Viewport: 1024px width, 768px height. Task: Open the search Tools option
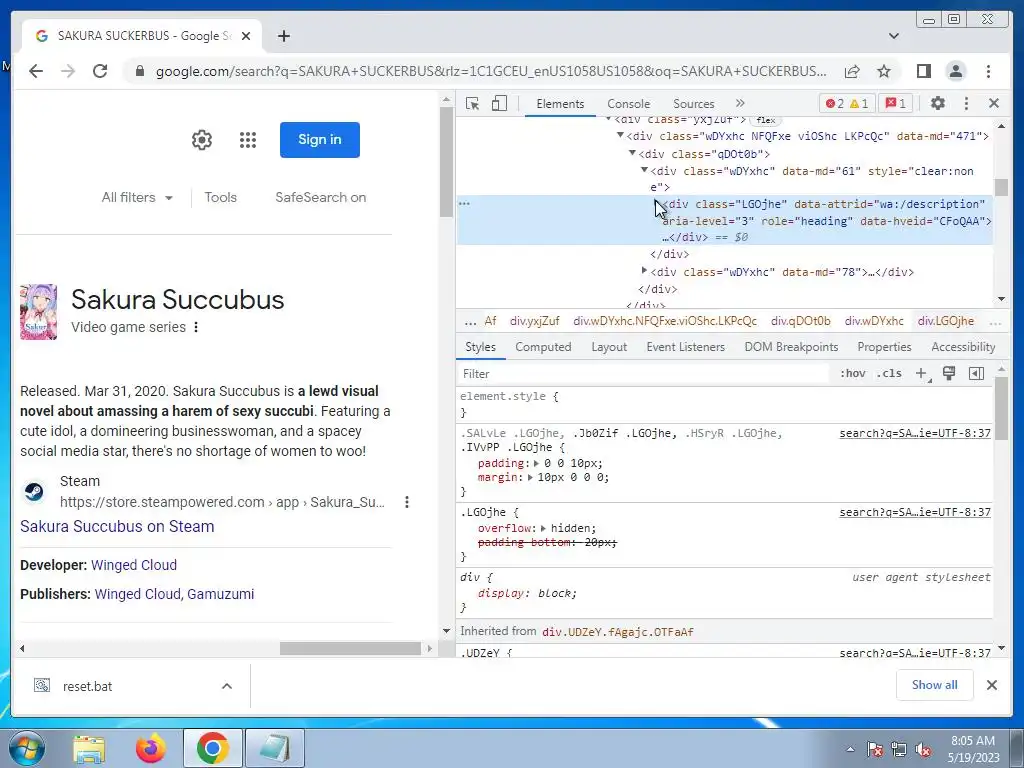pos(220,197)
